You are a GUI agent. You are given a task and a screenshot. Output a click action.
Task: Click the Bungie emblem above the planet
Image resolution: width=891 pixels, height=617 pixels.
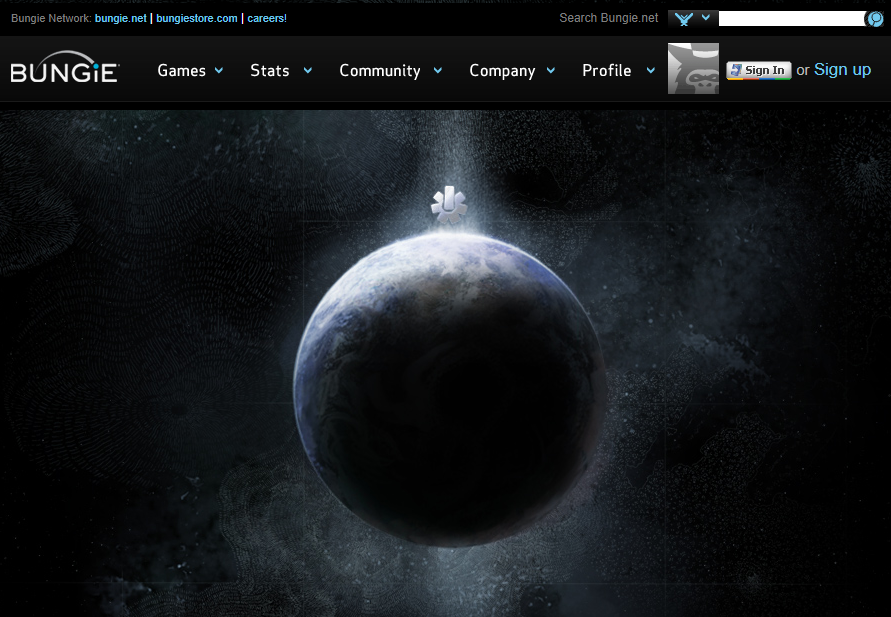click(449, 204)
